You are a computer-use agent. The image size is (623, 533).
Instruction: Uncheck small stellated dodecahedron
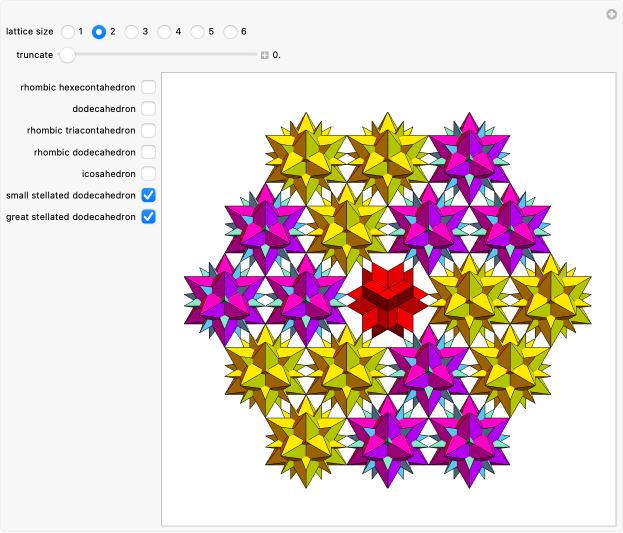(148, 195)
